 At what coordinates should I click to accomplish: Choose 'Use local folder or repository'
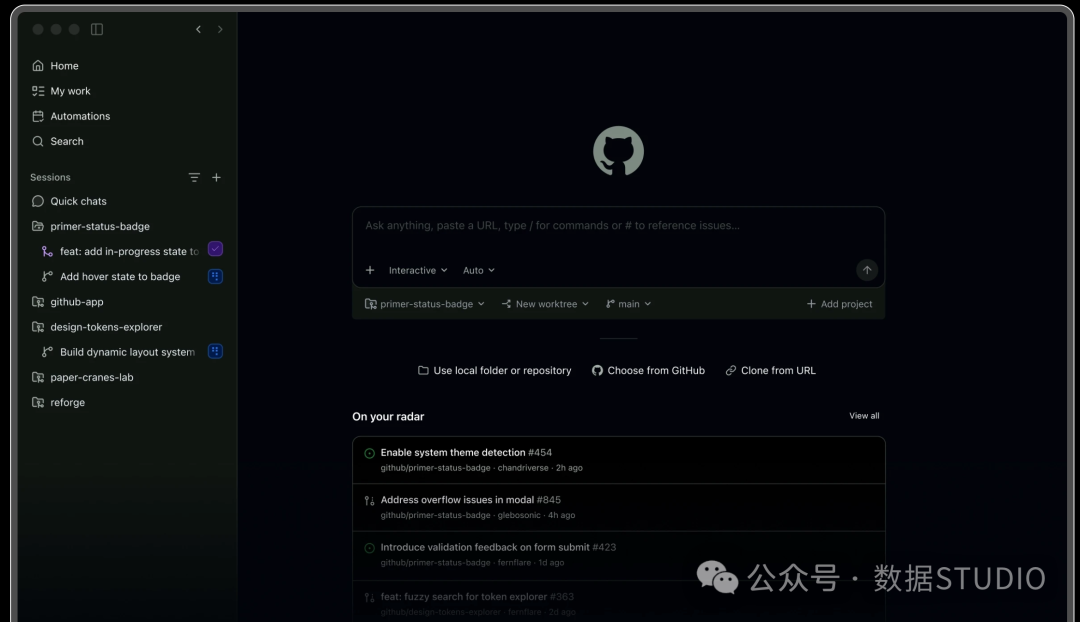tap(495, 371)
